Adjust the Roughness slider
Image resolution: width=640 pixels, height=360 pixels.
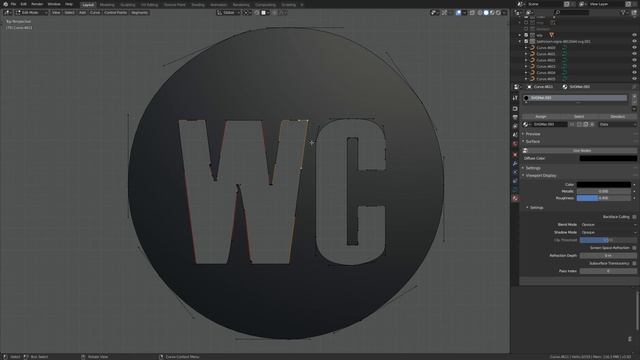click(x=604, y=198)
